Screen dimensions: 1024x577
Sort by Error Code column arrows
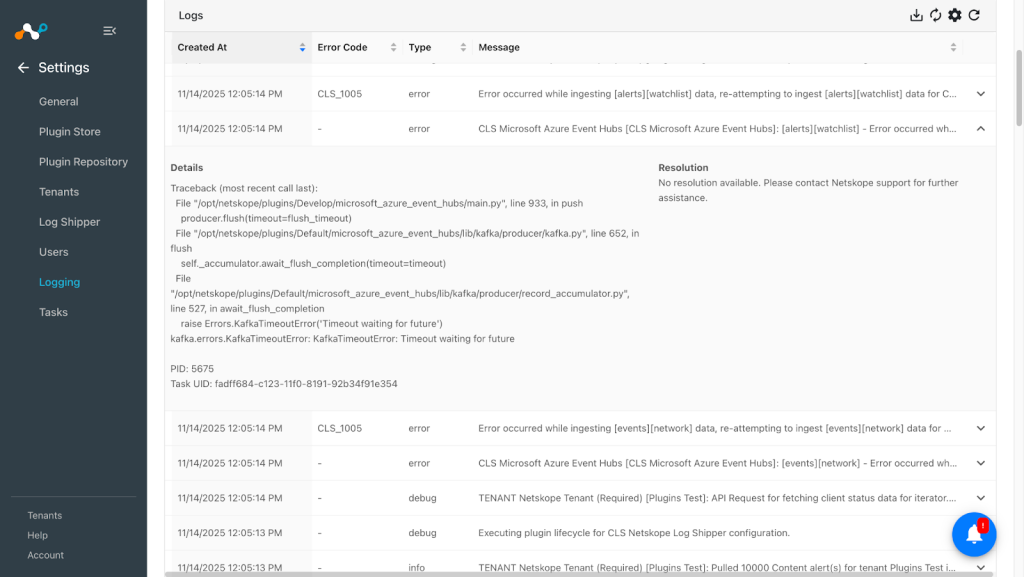click(x=393, y=48)
